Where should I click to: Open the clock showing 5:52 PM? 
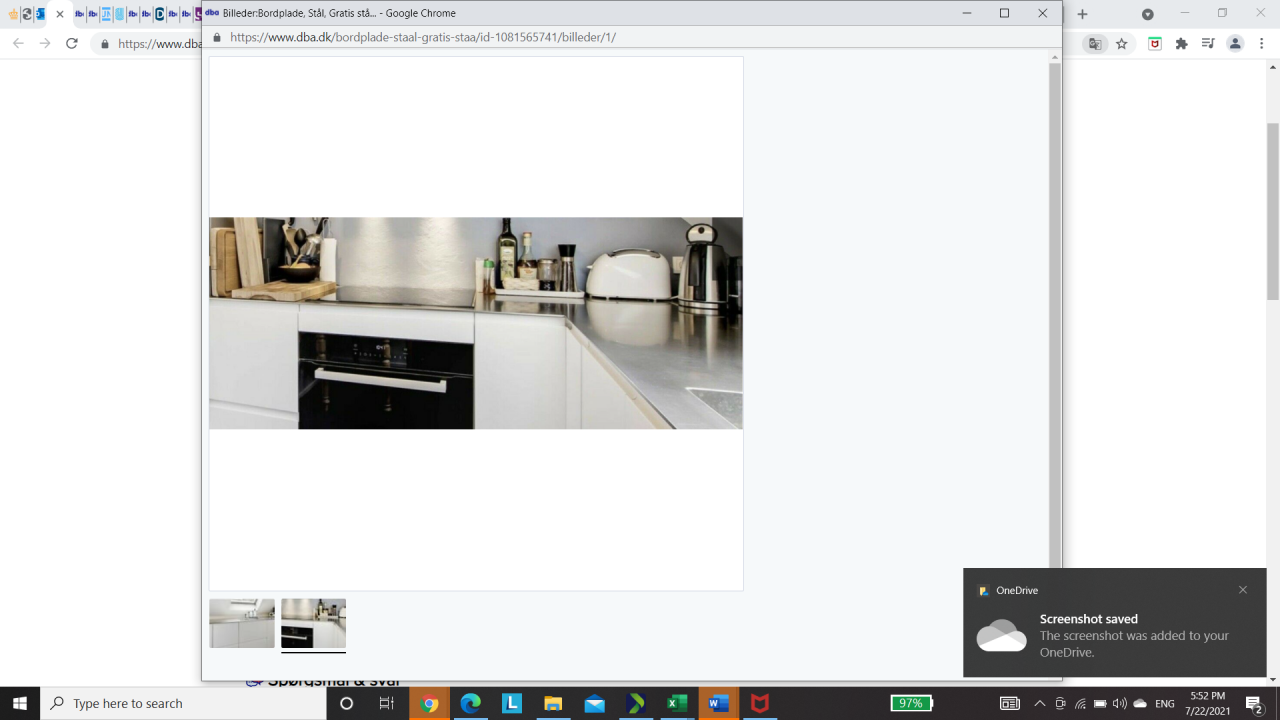pyautogui.click(x=1209, y=703)
